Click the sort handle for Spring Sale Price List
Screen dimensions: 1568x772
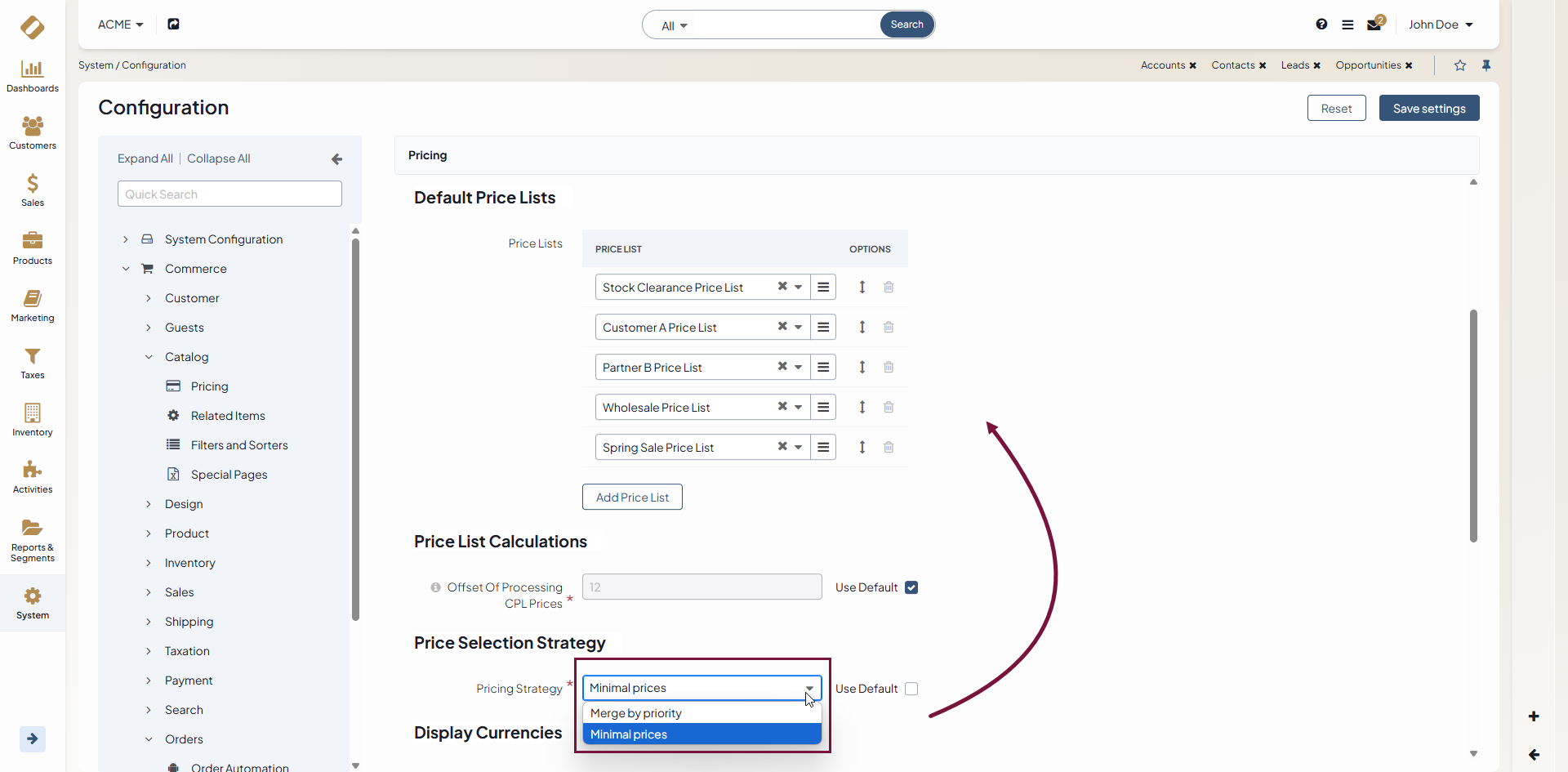click(862, 447)
